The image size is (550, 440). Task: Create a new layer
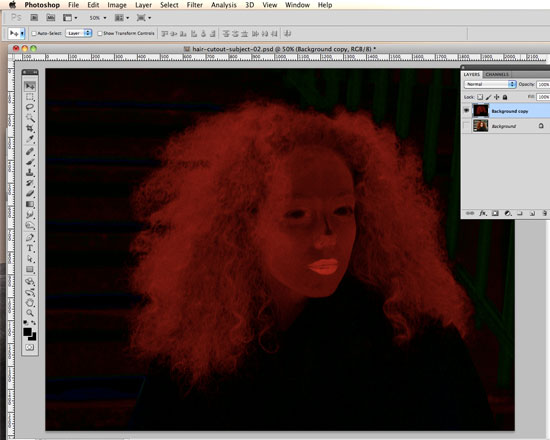[x=532, y=213]
